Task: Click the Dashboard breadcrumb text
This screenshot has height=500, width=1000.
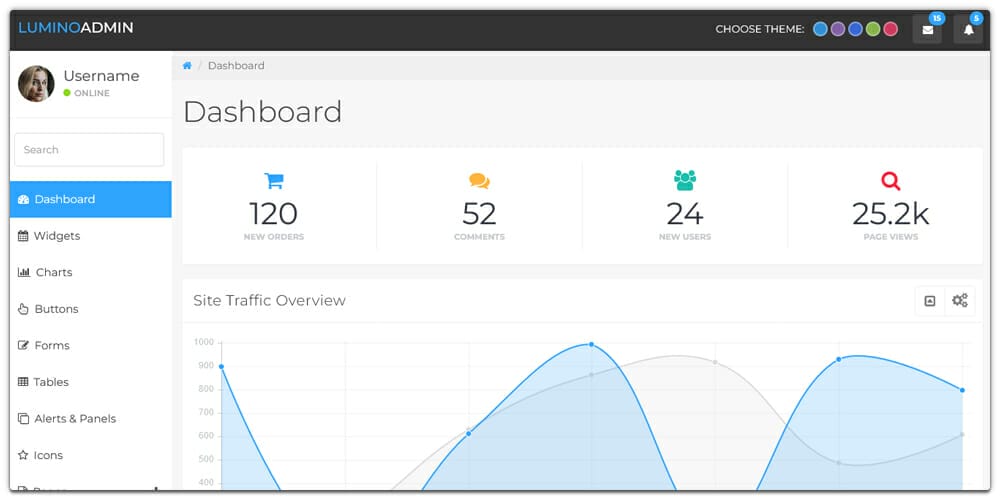Action: pyautogui.click(x=236, y=66)
